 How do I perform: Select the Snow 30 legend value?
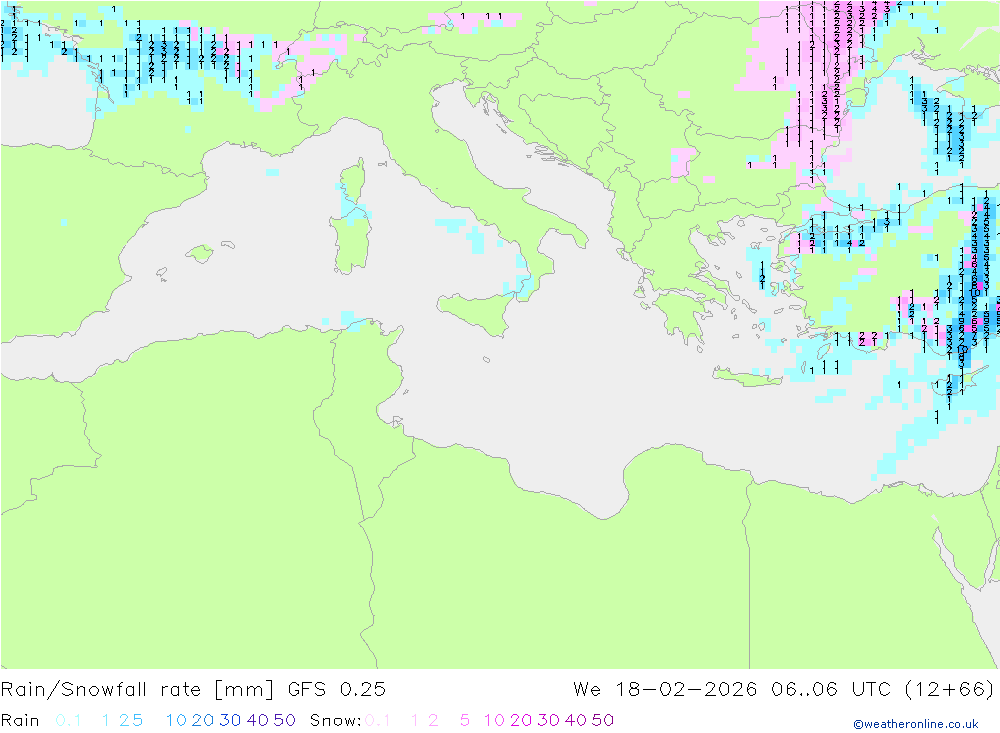tap(548, 720)
